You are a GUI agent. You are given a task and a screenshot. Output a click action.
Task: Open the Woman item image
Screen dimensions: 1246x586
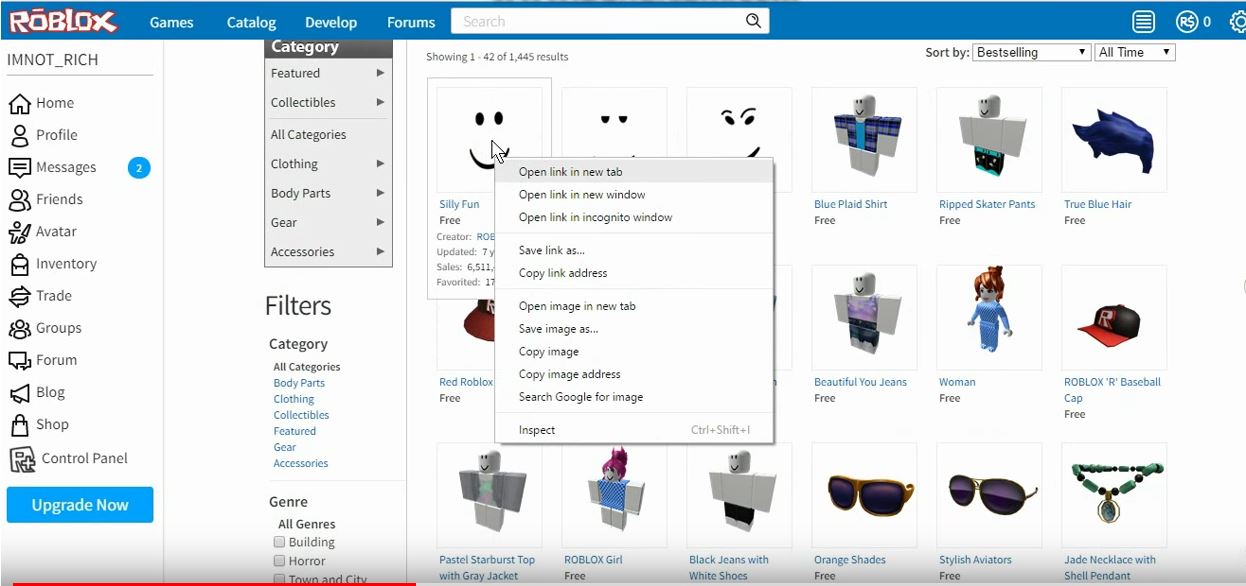988,317
